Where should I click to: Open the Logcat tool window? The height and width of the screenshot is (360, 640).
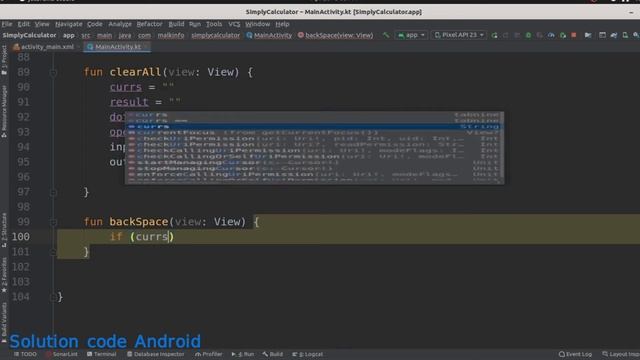pyautogui.click(x=307, y=354)
